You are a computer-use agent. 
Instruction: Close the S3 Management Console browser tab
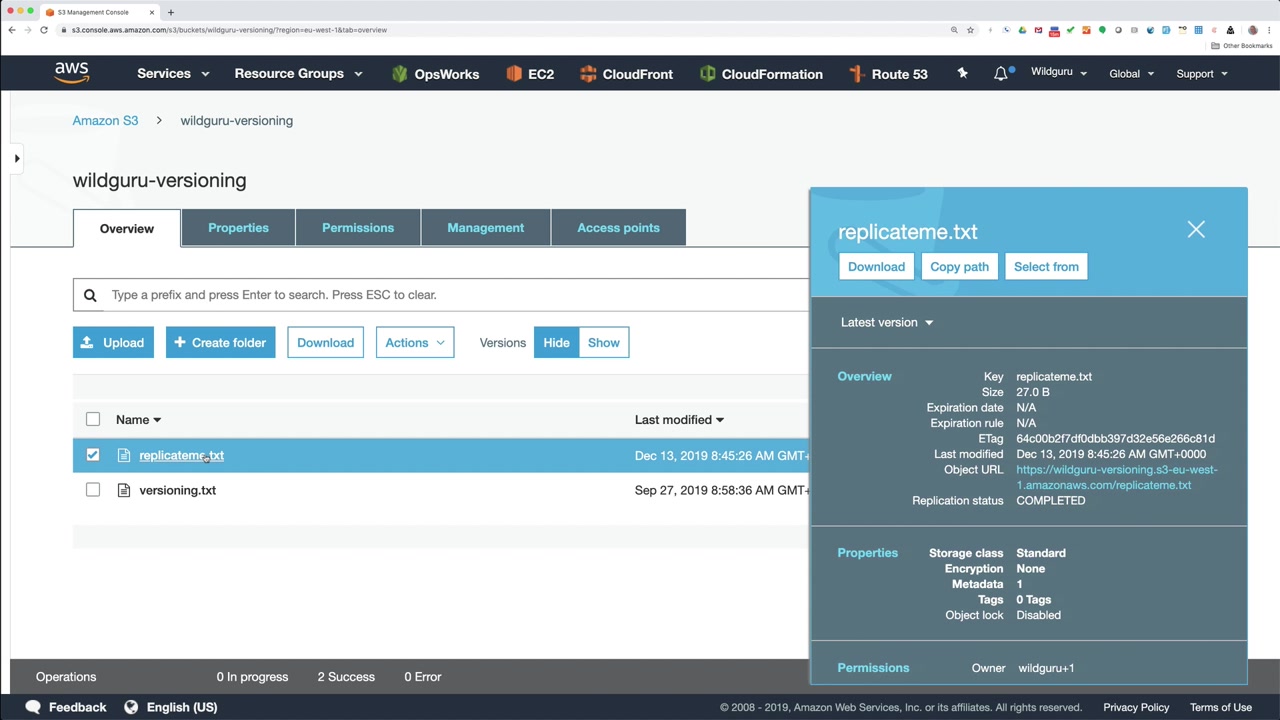(x=152, y=12)
